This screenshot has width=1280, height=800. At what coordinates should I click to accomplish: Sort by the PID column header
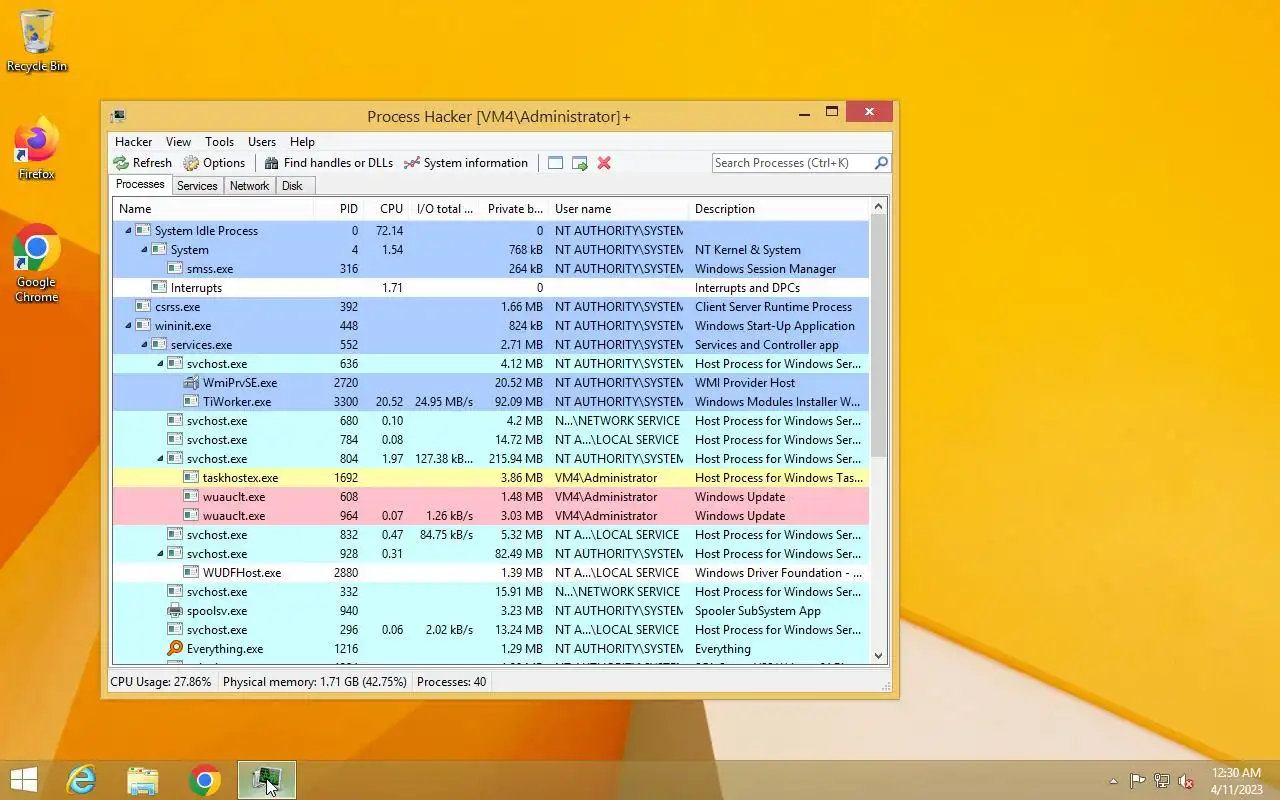click(x=338, y=209)
